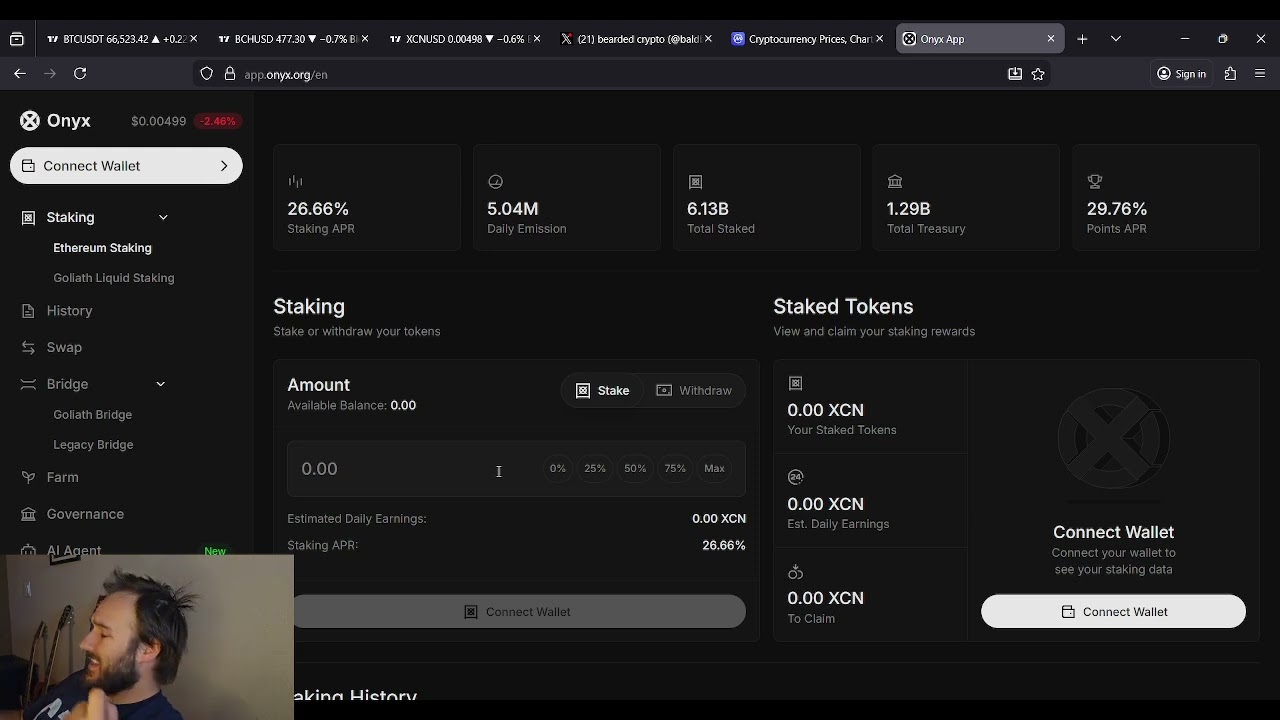
Task: Open Ethereum Staking page
Action: tap(102, 248)
